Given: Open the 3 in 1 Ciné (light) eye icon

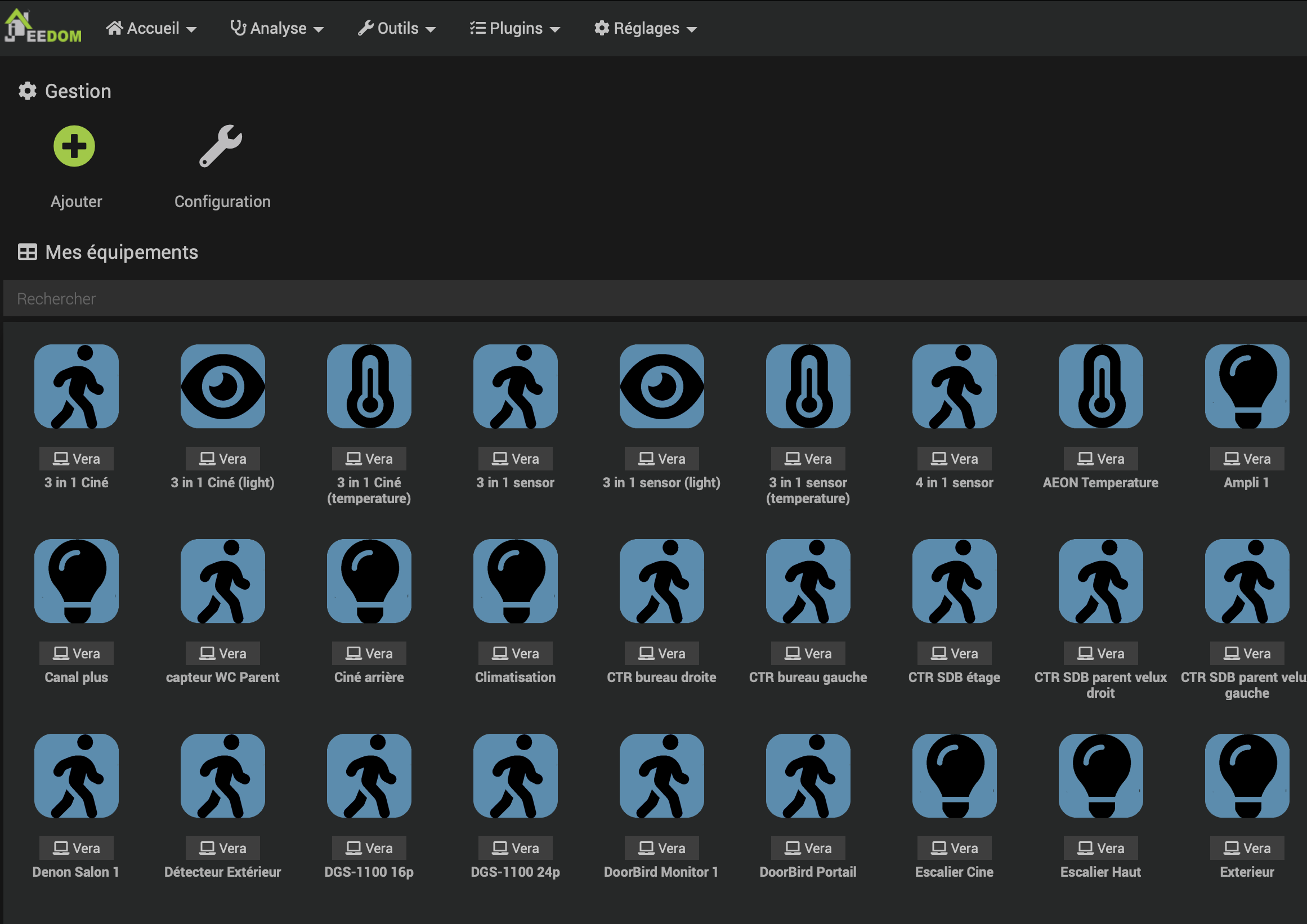Looking at the screenshot, I should point(222,387).
